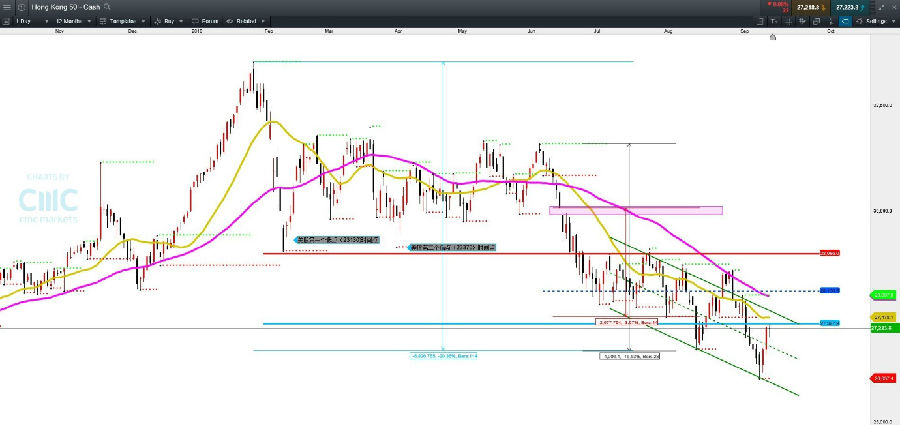Viewport: 900px width, 425px height.
Task: Click drag-grip icon right of buy price
Action: tap(873, 7)
